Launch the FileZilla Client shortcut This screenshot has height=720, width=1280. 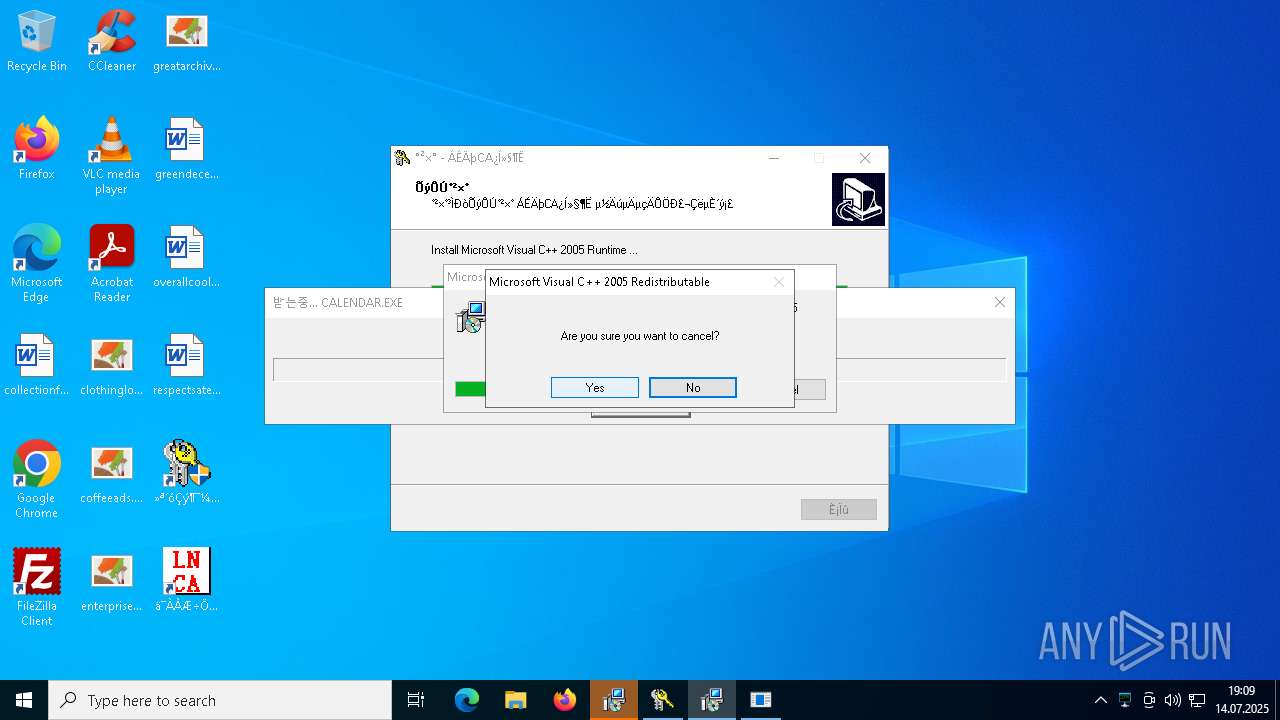coord(37,589)
